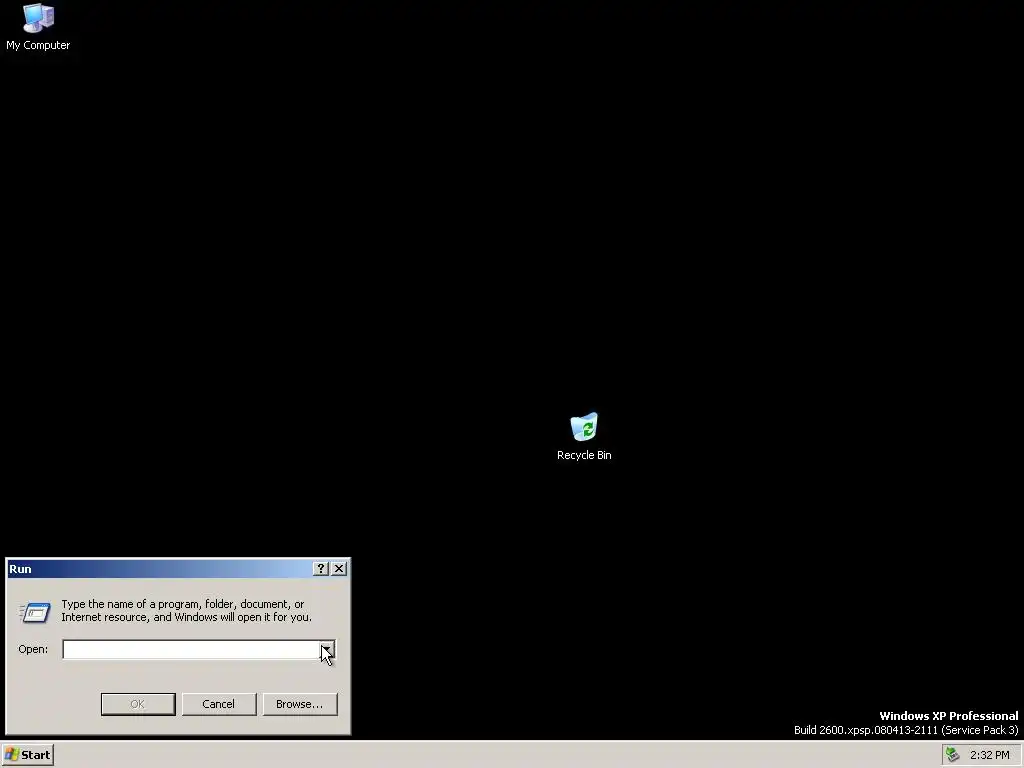1024x768 pixels.
Task: Click the network tray icon
Action: tap(953, 755)
